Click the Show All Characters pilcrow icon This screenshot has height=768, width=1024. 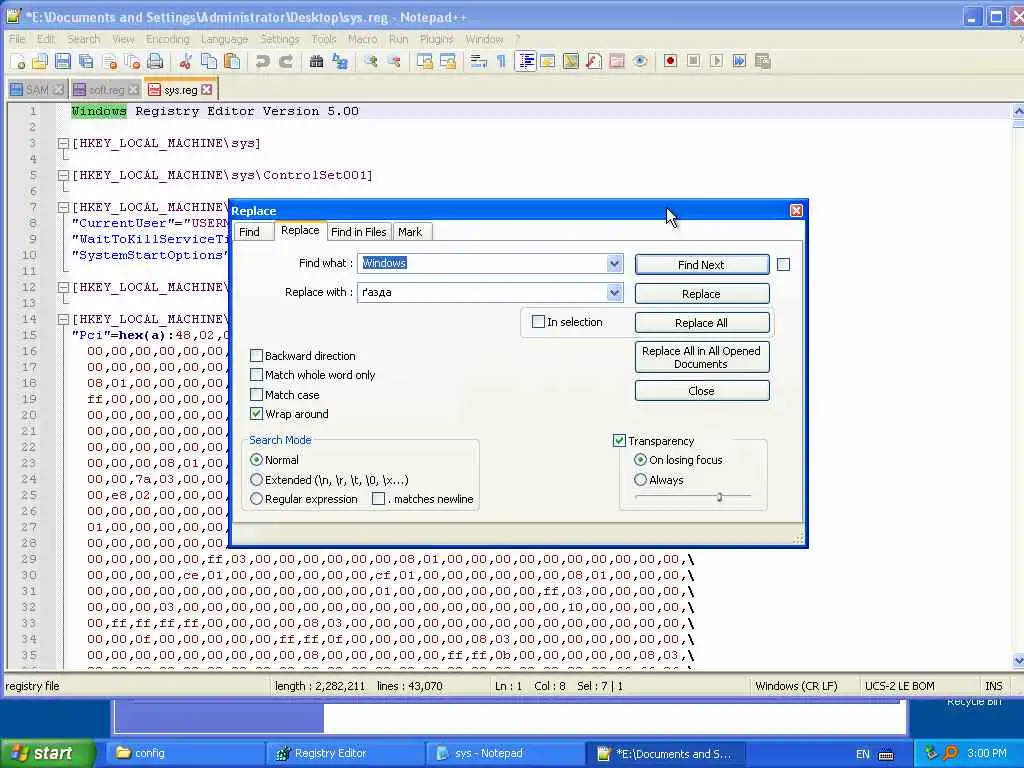(502, 61)
